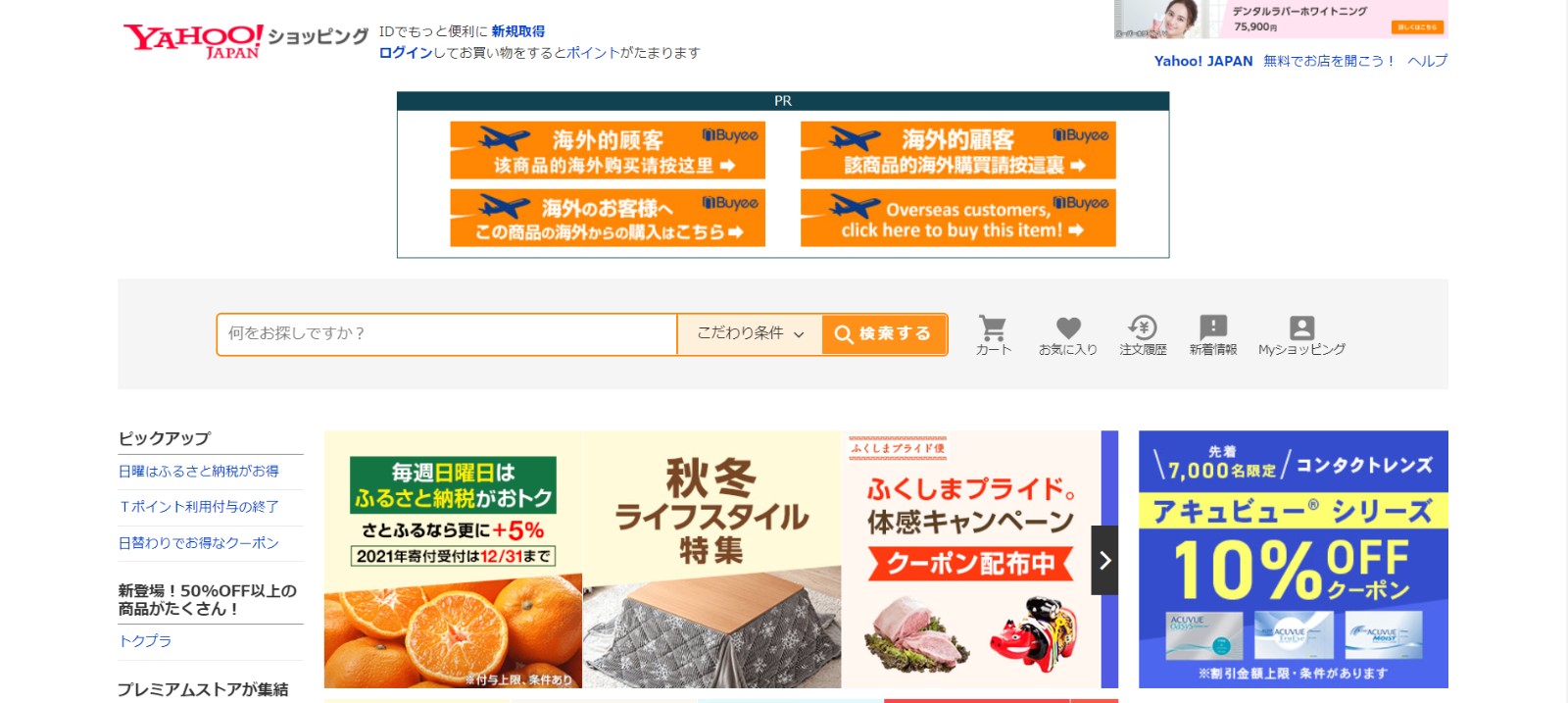Go to Yahoo Japan Shopping logo home

point(245,40)
